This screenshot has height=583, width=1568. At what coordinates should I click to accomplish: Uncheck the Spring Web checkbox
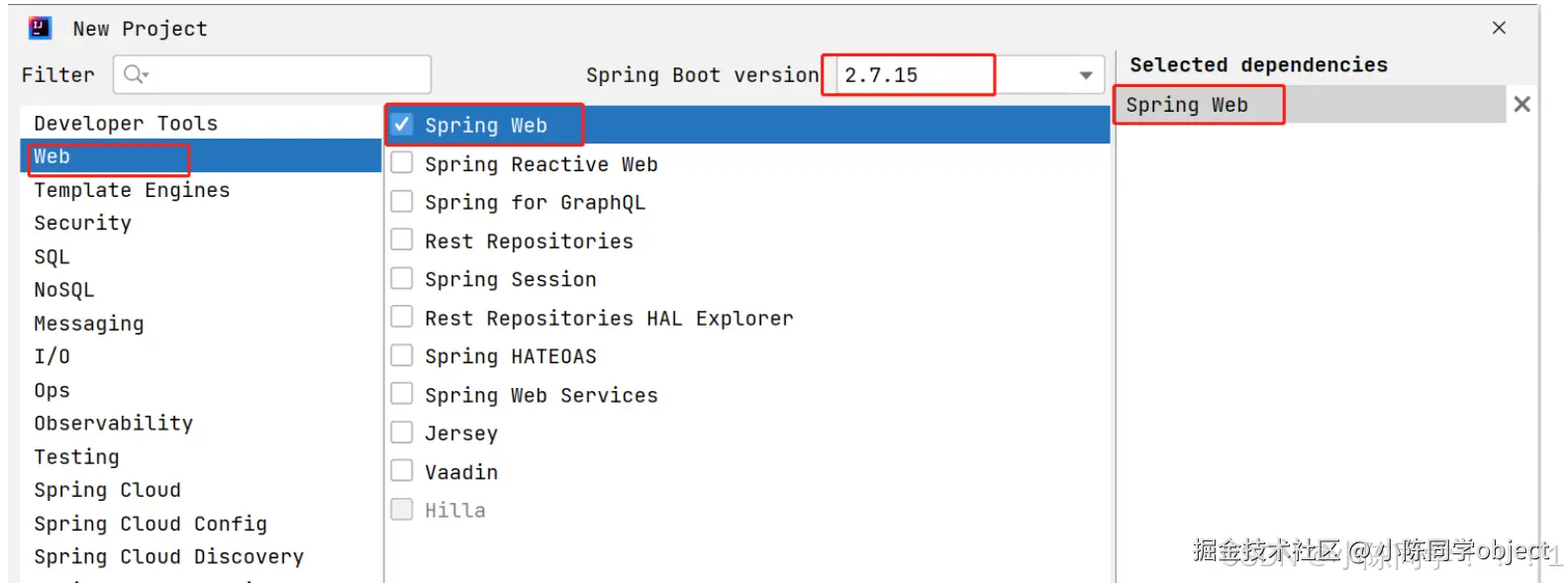coord(402,124)
